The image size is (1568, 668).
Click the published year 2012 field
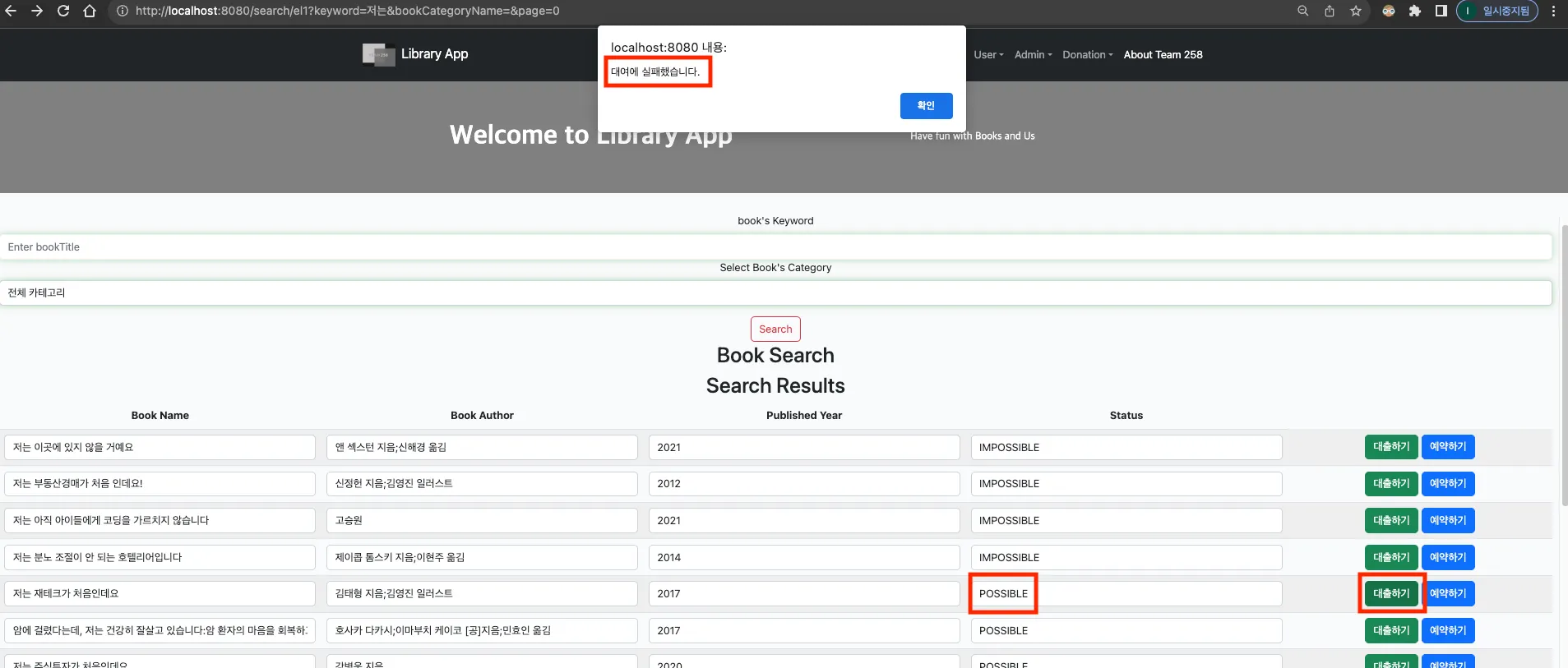click(x=804, y=484)
